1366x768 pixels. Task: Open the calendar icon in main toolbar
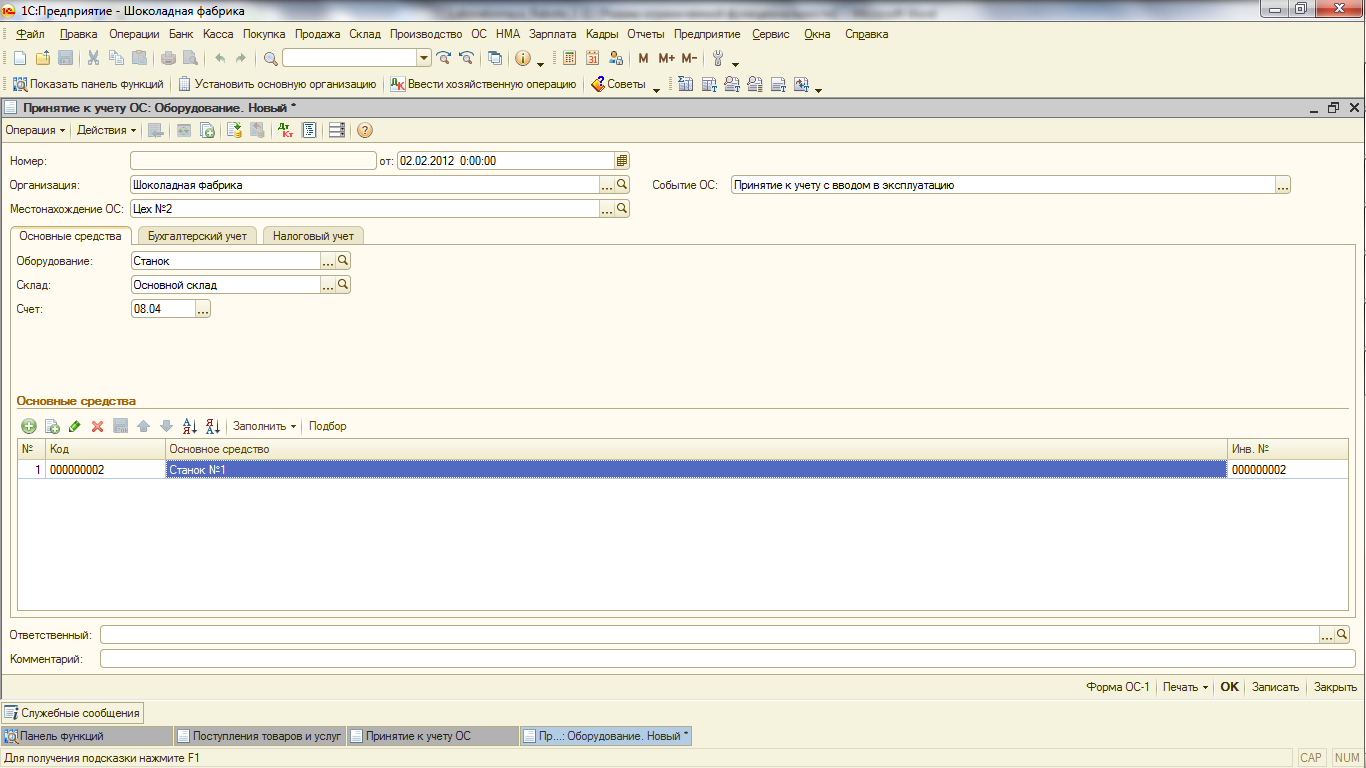click(592, 58)
